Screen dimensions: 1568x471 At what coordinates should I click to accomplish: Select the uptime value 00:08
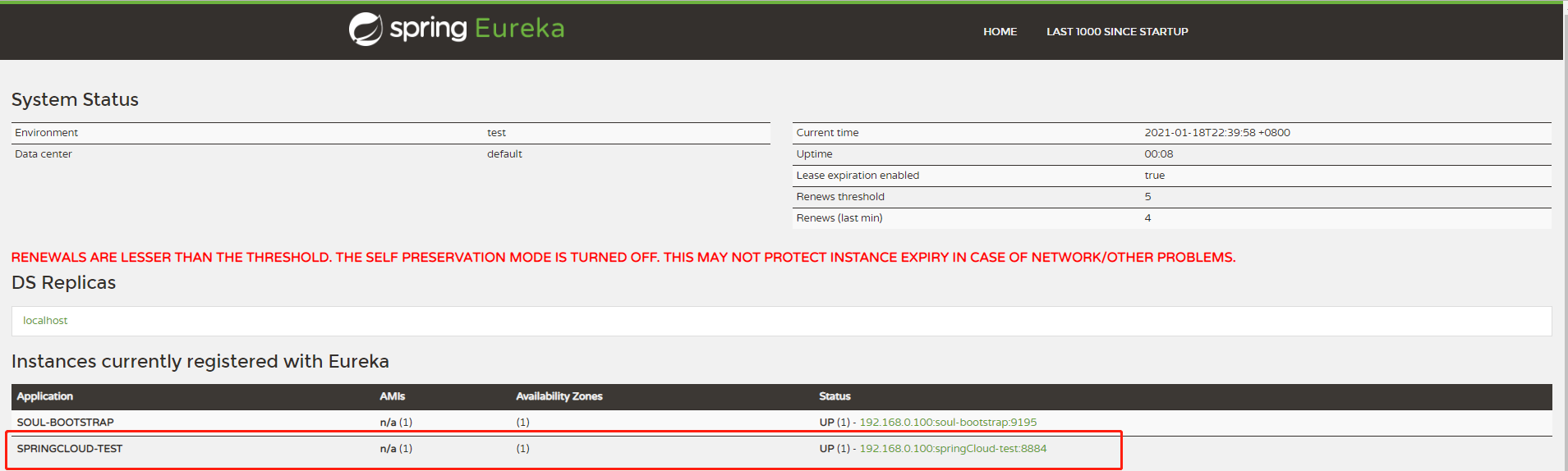[1159, 154]
